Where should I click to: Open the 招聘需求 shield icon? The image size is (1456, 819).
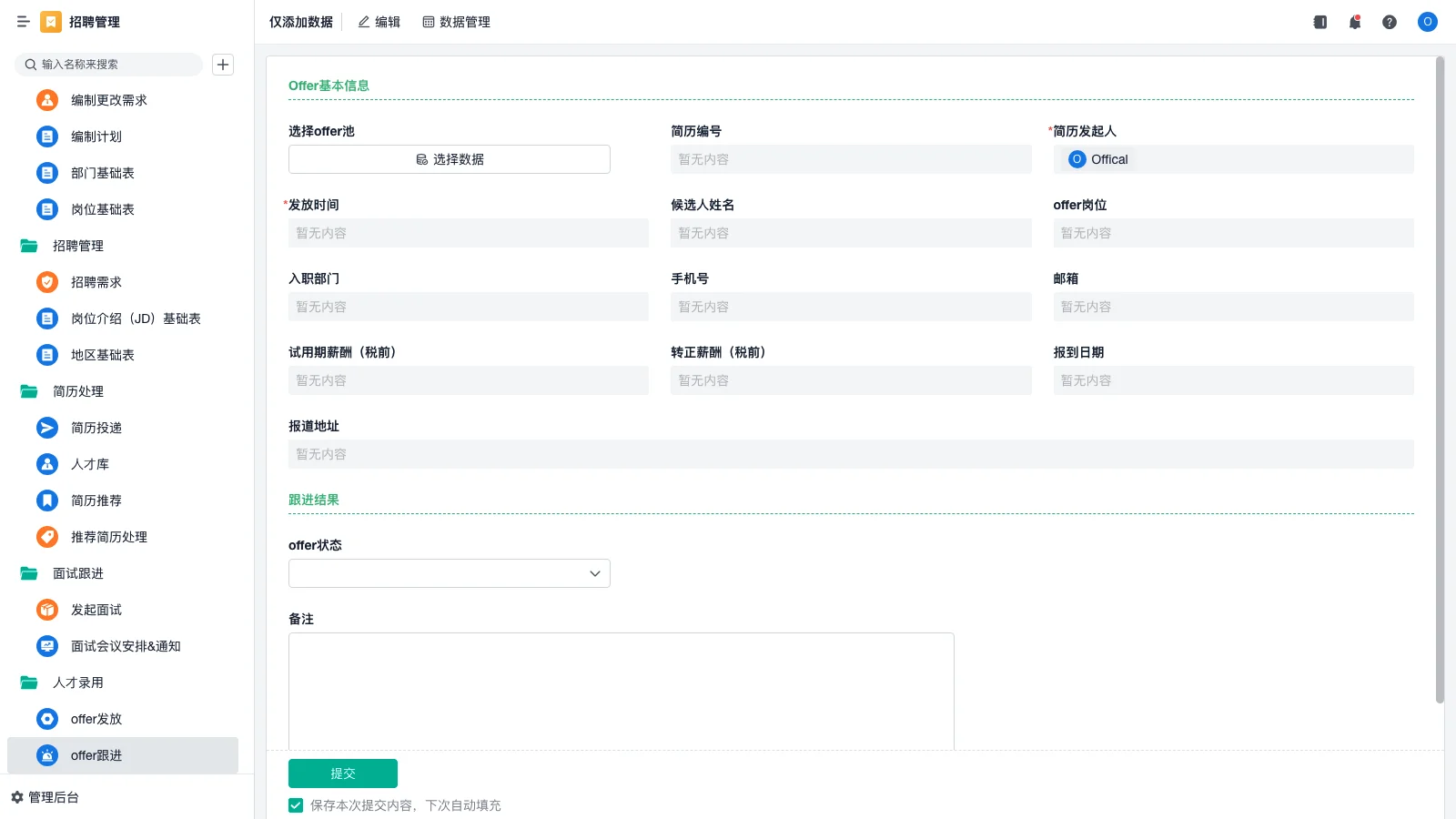point(46,282)
